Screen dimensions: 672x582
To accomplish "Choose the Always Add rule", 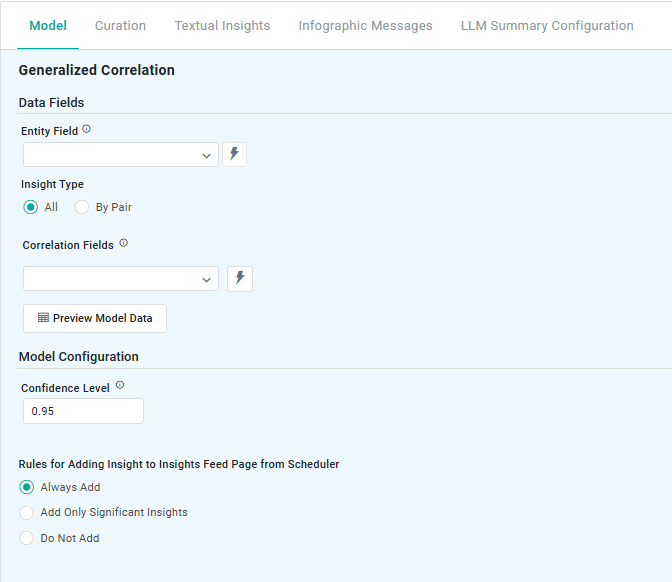I will pos(27,488).
